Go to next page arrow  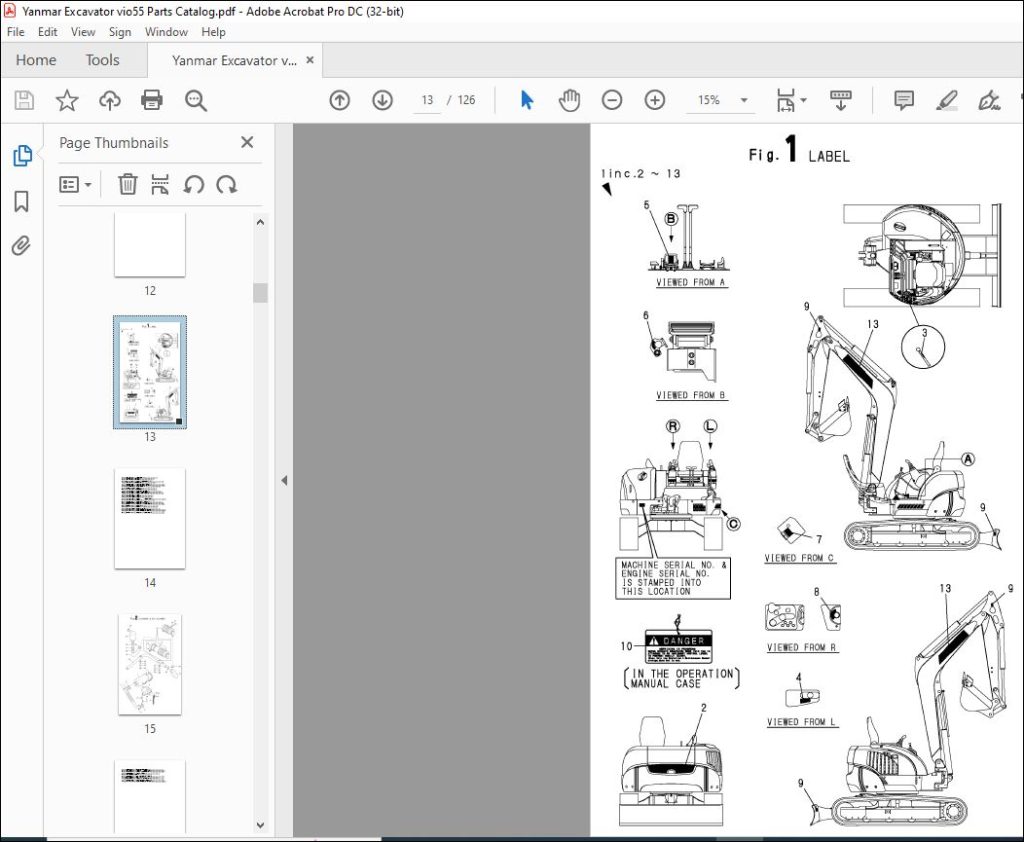pos(382,100)
